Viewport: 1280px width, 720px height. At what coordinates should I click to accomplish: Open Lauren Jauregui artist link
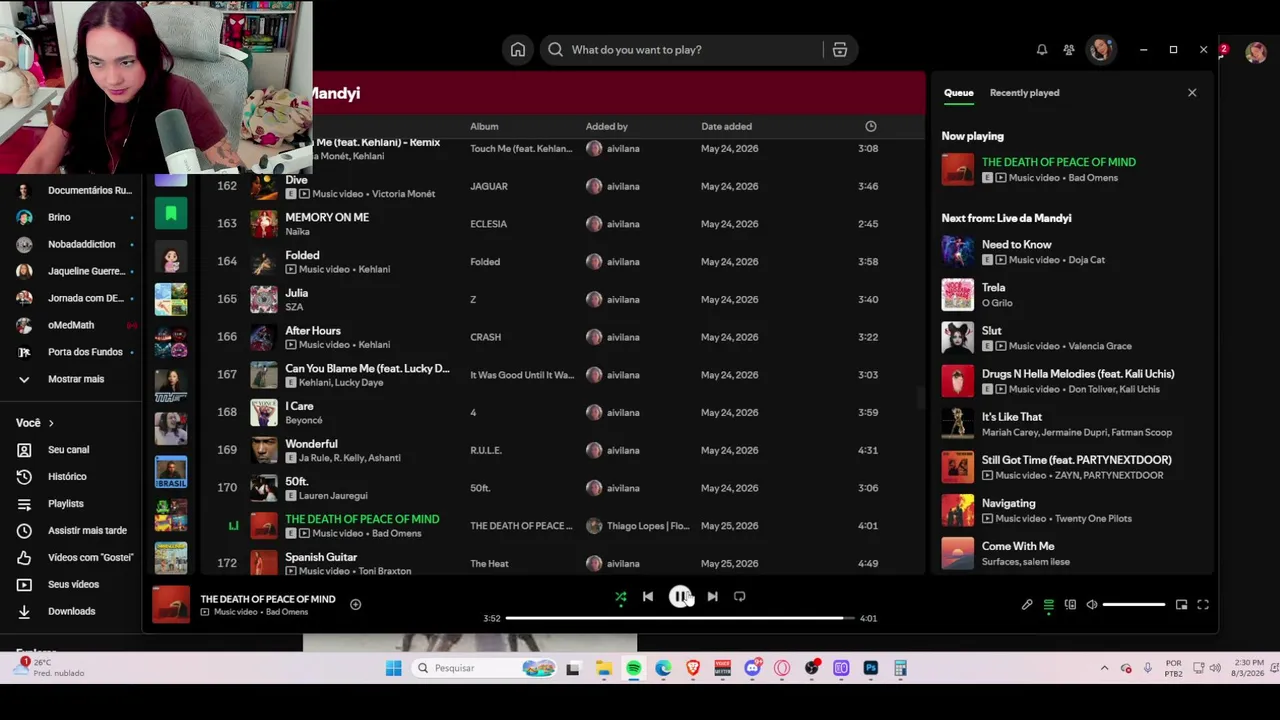pyautogui.click(x=333, y=496)
